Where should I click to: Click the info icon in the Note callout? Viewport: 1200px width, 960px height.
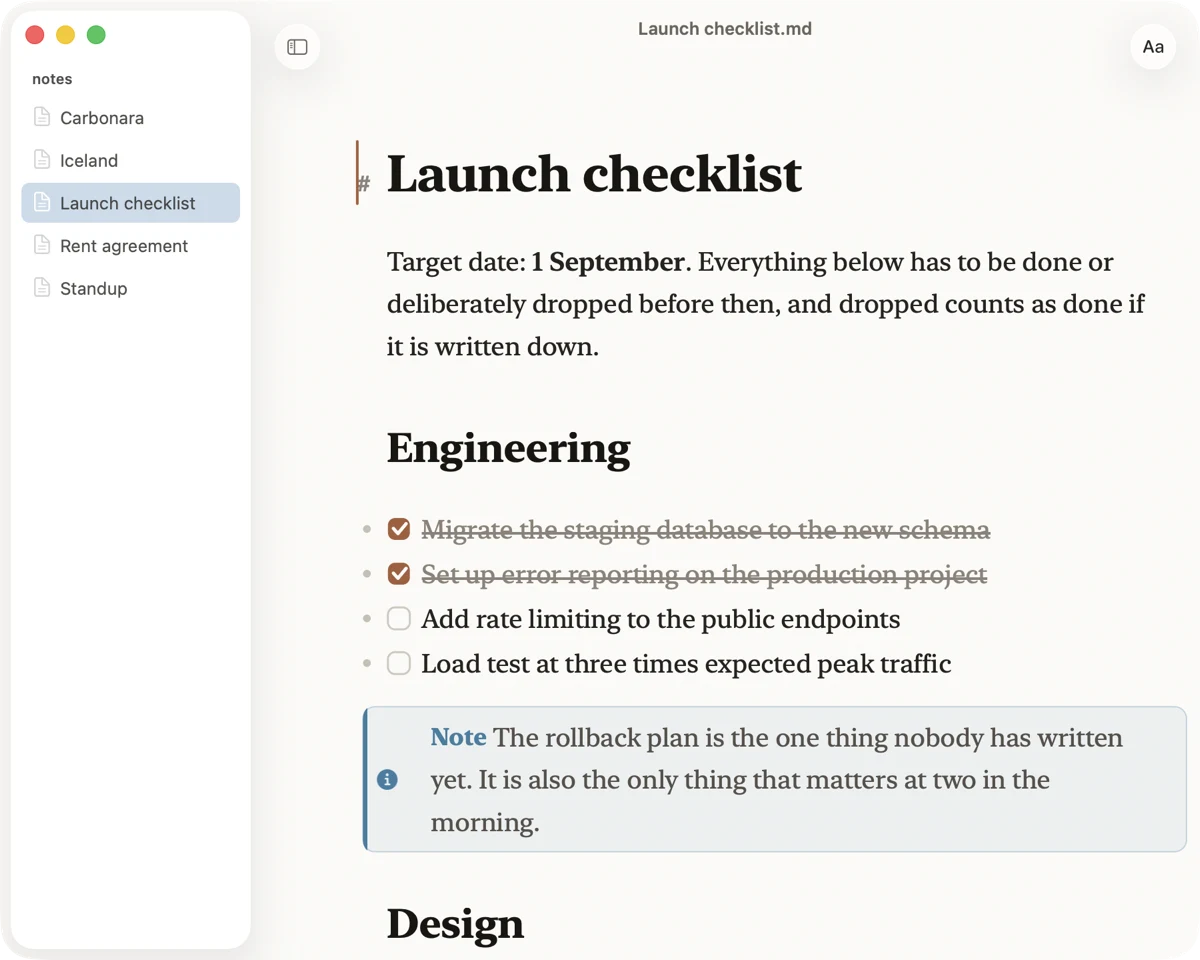coord(387,780)
